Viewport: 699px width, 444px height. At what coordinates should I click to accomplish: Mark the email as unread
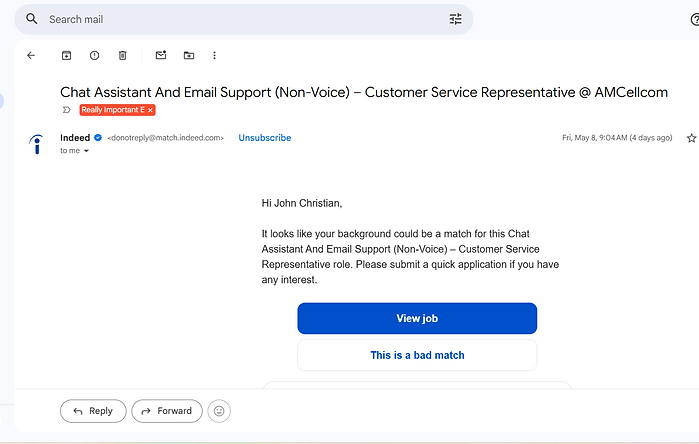click(161, 55)
